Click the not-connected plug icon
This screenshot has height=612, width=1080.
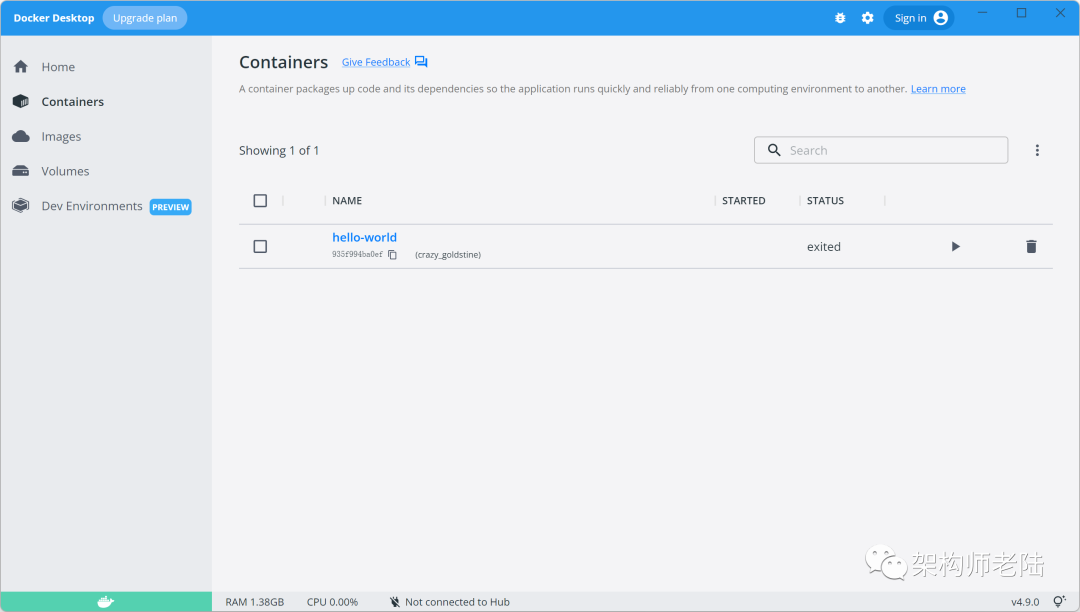point(395,602)
